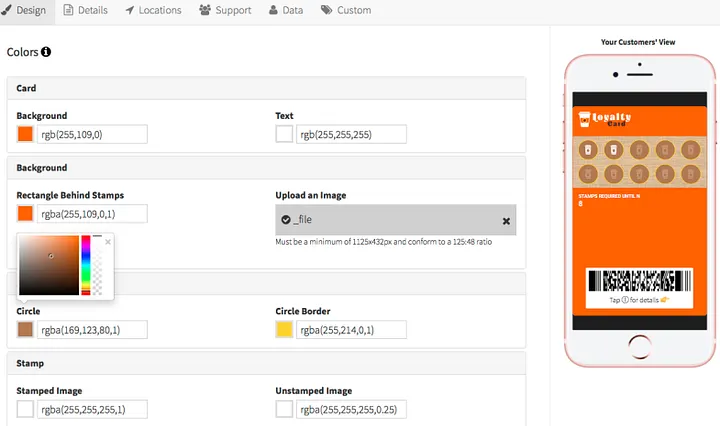
Task: Click "Tap for details" in preview
Action: click(639, 300)
